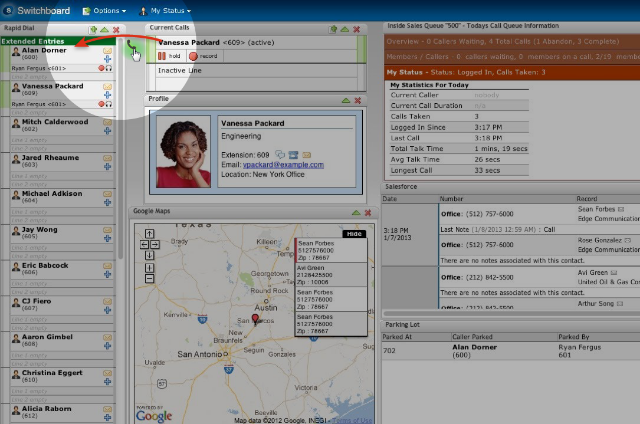Collapse the Profile panel

click(x=346, y=100)
